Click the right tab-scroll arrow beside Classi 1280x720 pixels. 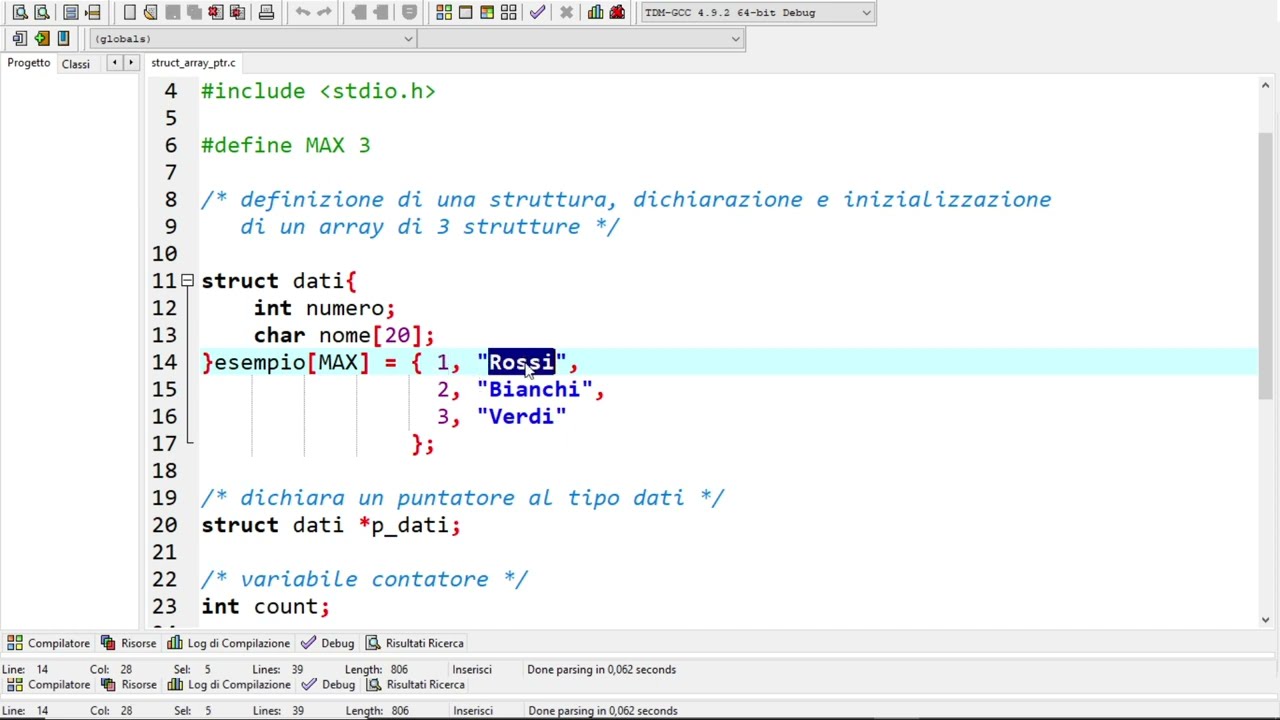pyautogui.click(x=130, y=63)
